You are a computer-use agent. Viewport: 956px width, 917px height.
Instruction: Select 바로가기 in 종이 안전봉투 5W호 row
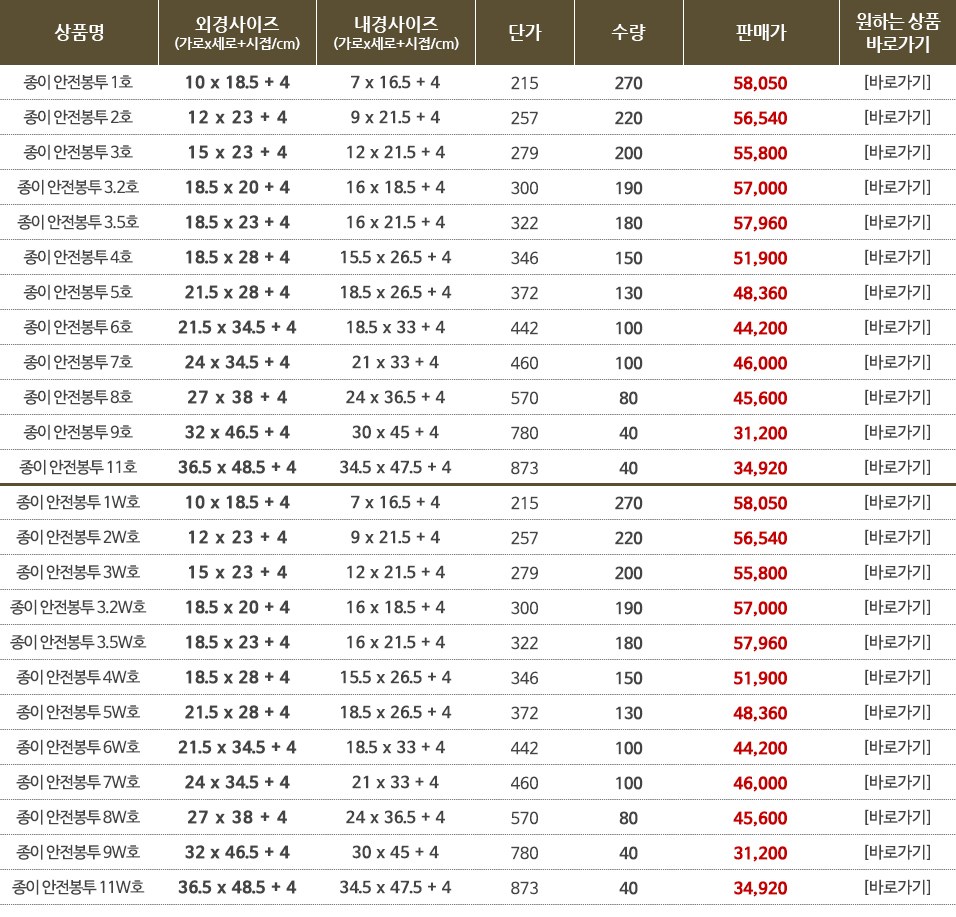point(897,713)
